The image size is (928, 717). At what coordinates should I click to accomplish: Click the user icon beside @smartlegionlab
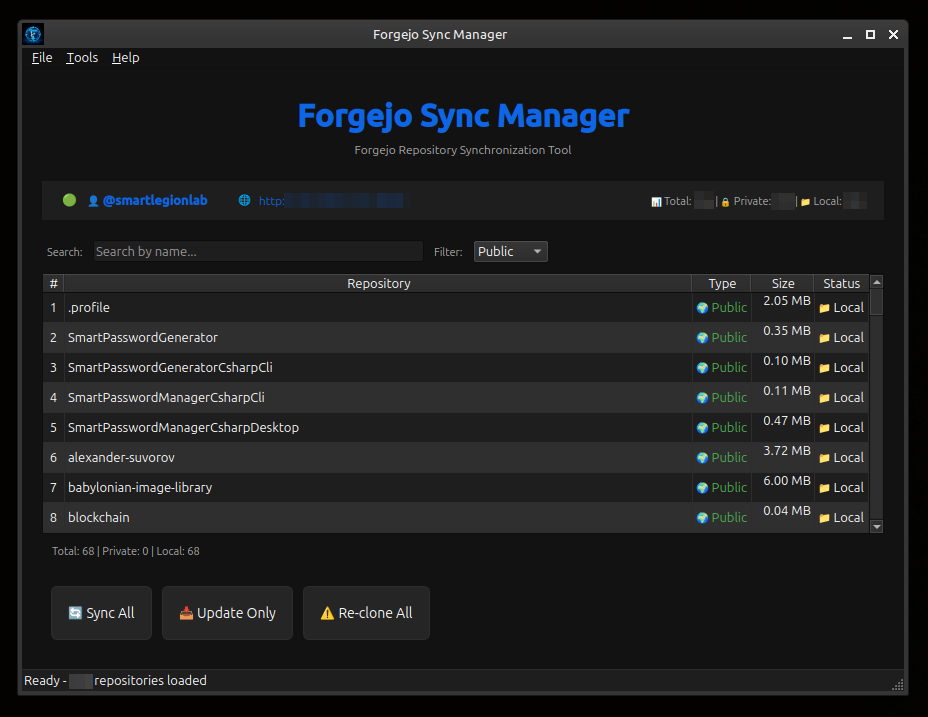93,201
